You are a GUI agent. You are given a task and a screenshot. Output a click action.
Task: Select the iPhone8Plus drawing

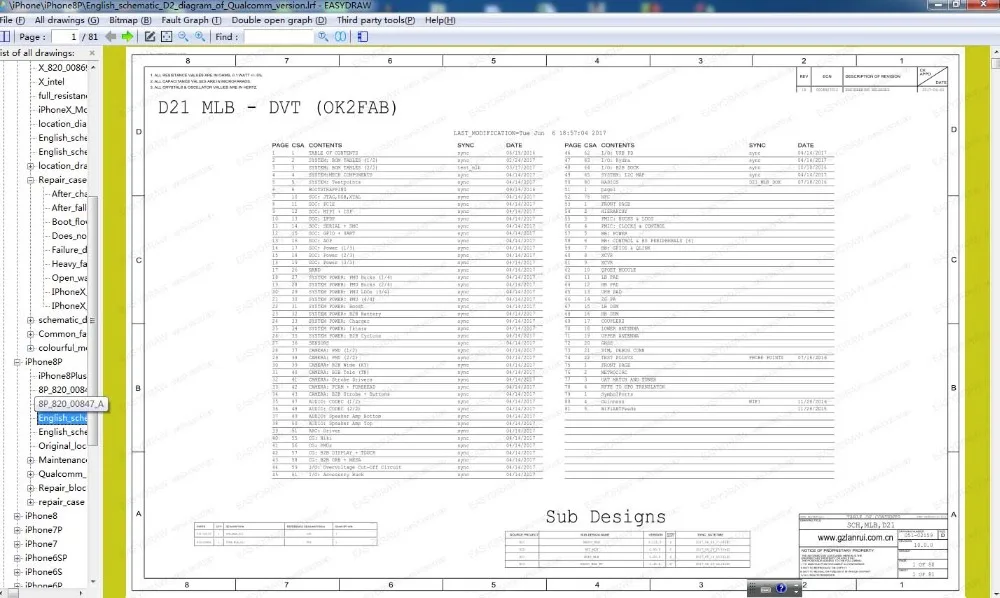click(x=62, y=376)
